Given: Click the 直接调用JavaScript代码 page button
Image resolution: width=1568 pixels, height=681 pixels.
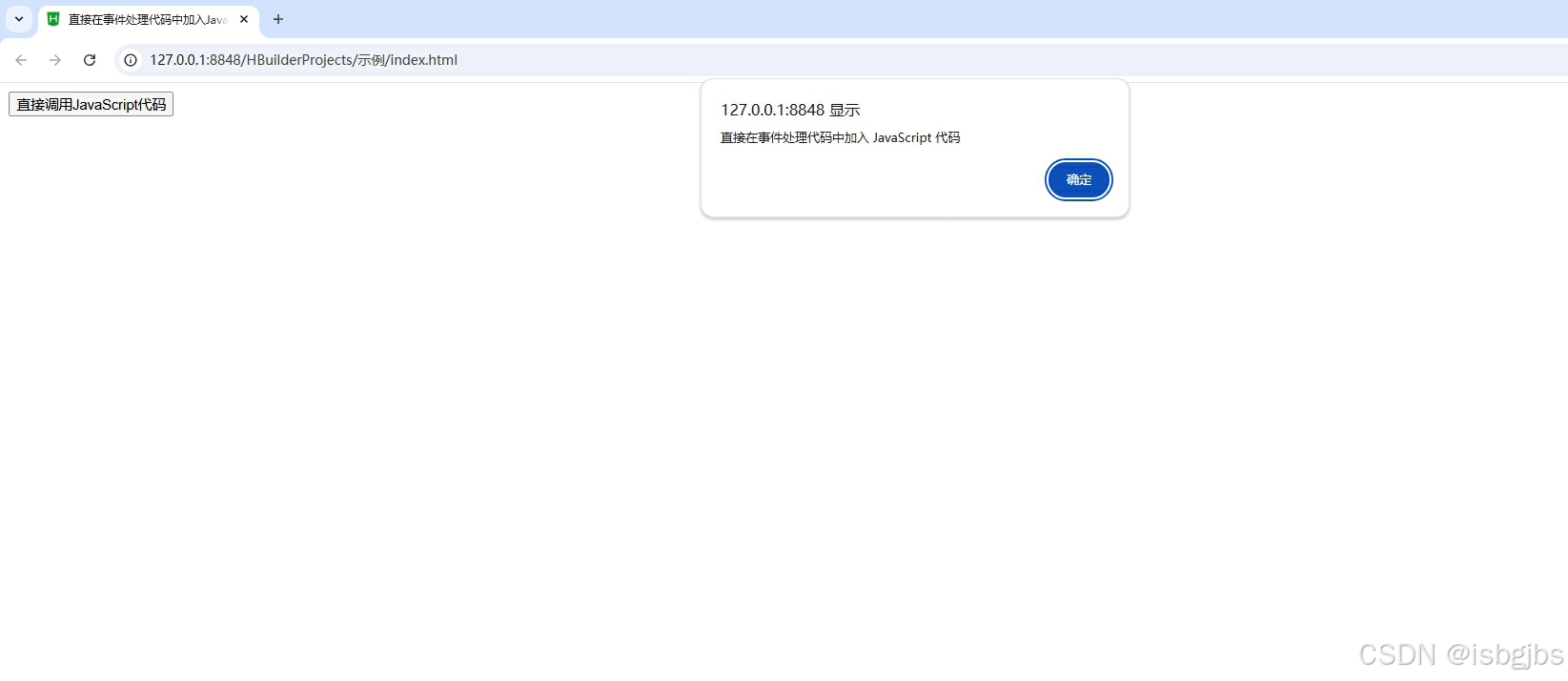Looking at the screenshot, I should tap(91, 104).
